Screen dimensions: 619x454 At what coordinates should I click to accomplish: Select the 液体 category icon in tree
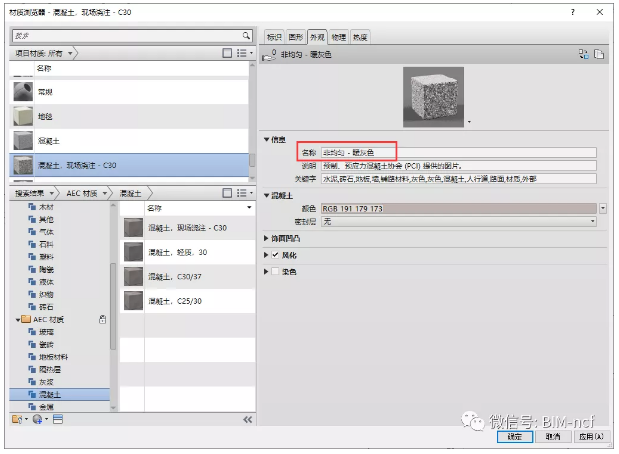(32, 281)
